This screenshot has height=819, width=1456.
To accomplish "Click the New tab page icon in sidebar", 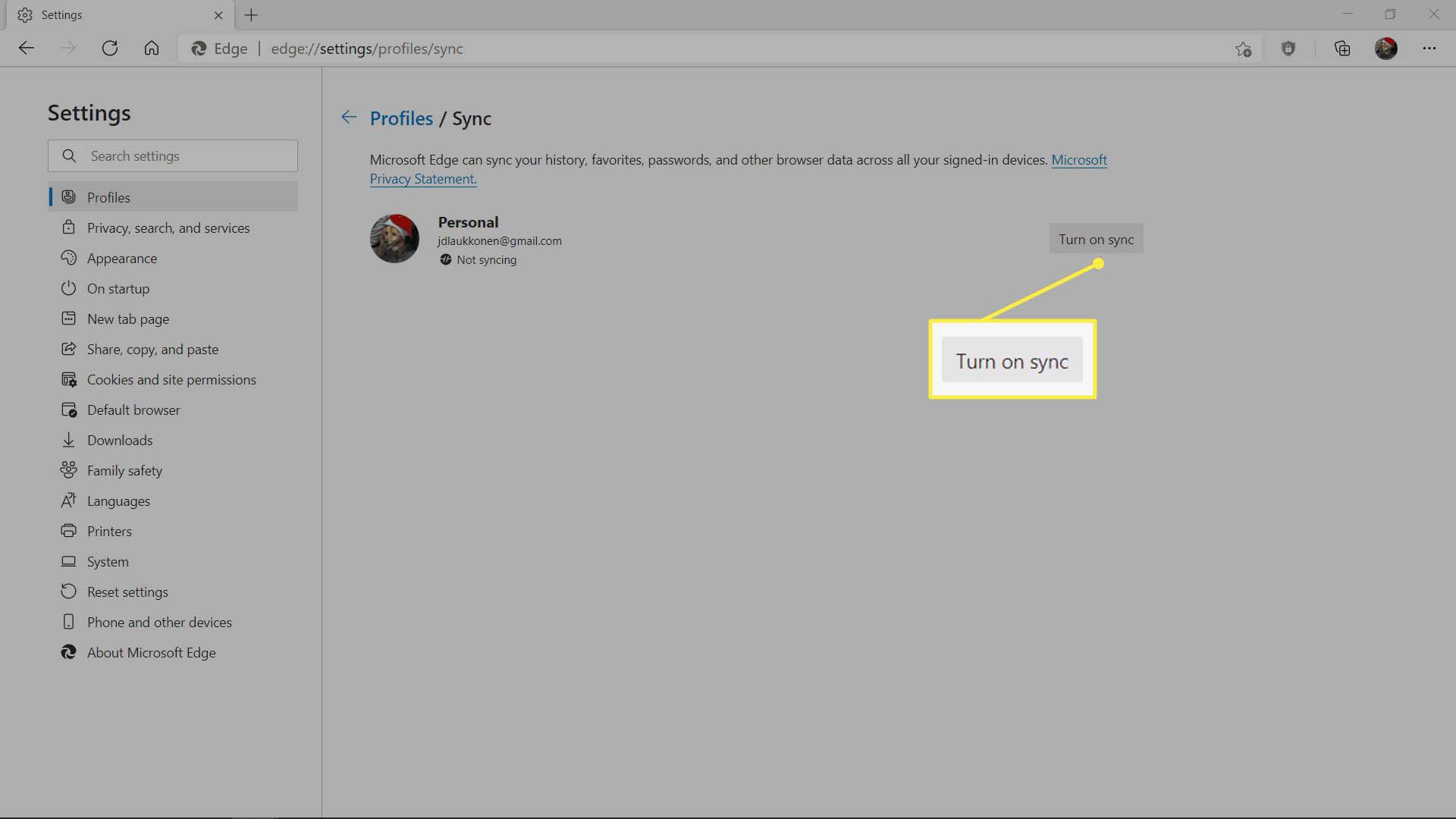I will click(x=69, y=318).
